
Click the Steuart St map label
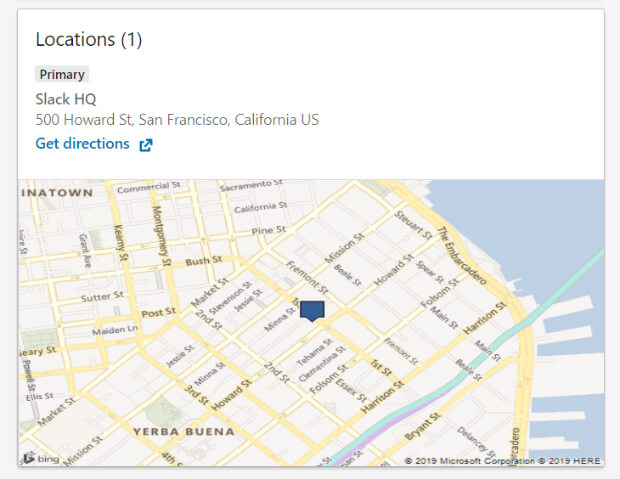pos(413,225)
